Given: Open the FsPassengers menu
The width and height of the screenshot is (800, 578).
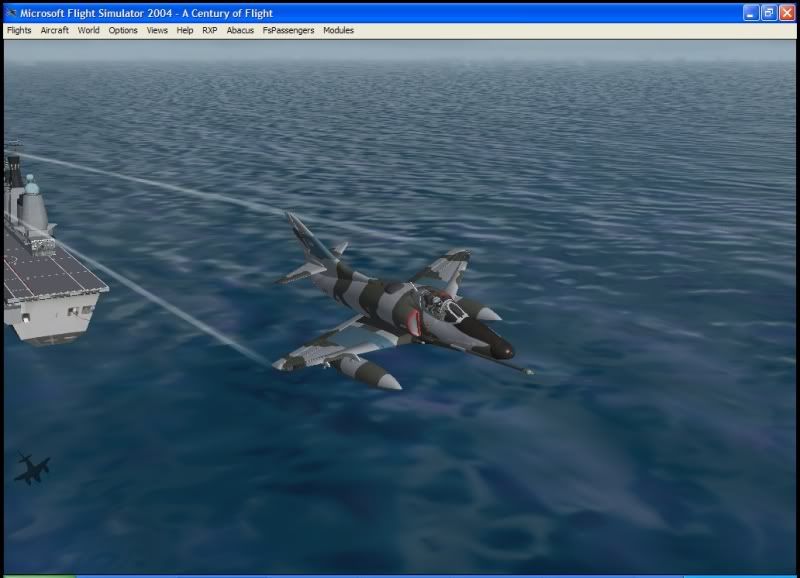Looking at the screenshot, I should [288, 31].
